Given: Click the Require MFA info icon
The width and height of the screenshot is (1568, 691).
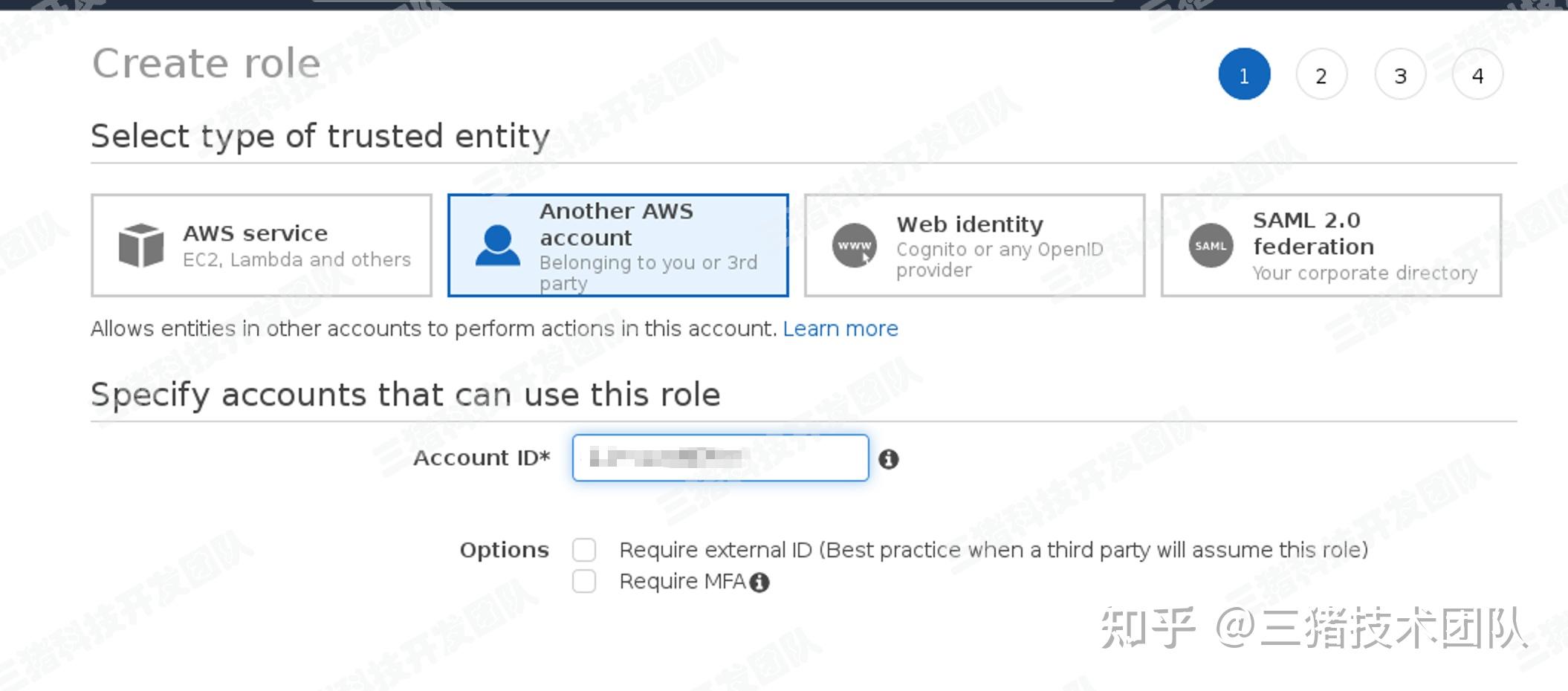Looking at the screenshot, I should click(x=759, y=583).
